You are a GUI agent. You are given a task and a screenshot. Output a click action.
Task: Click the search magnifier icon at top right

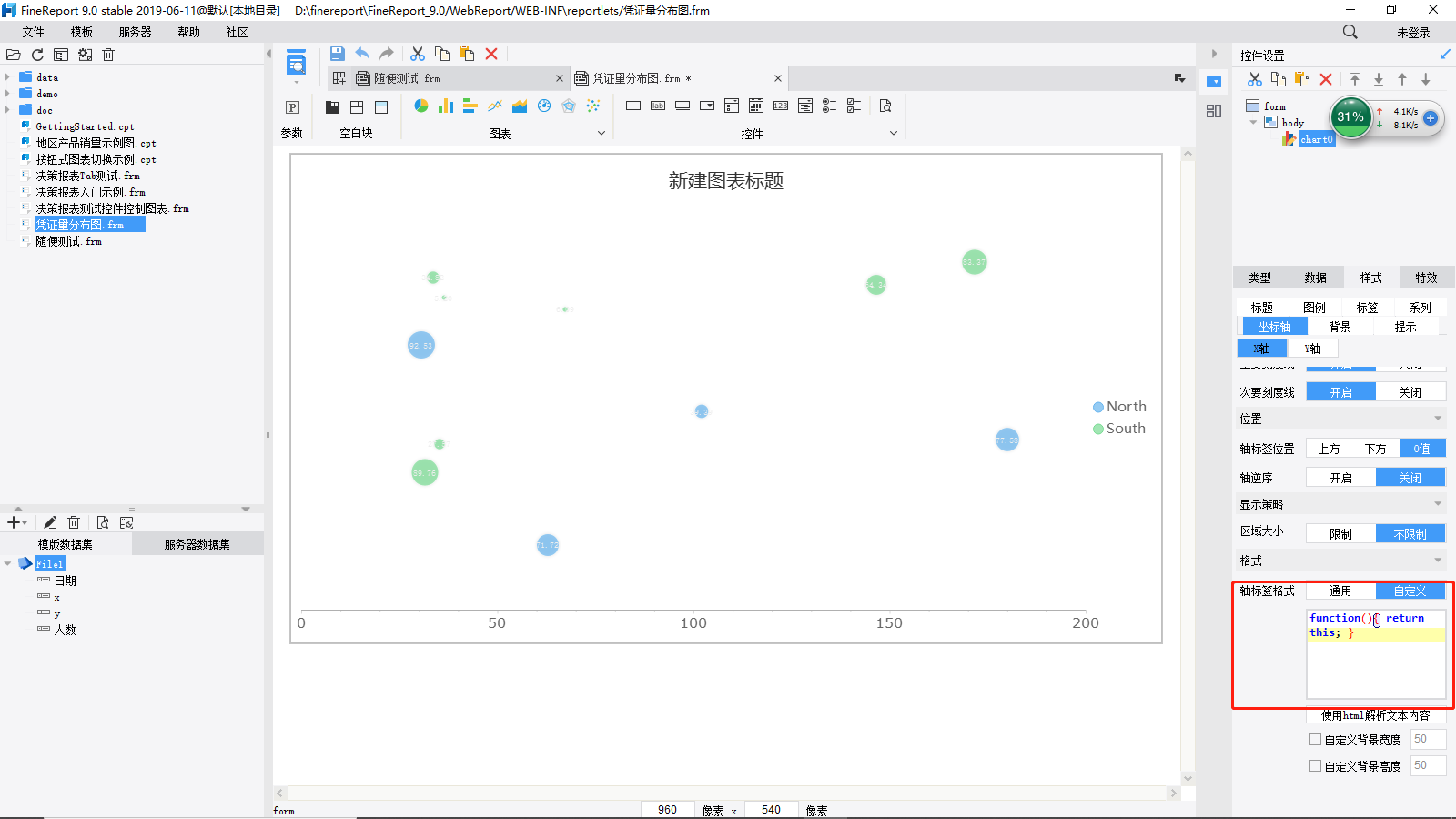click(x=1350, y=32)
